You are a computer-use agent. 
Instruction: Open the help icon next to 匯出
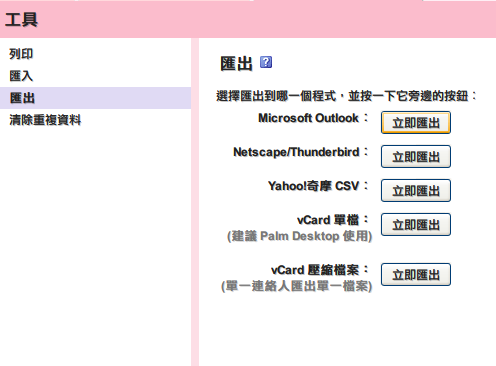266,62
